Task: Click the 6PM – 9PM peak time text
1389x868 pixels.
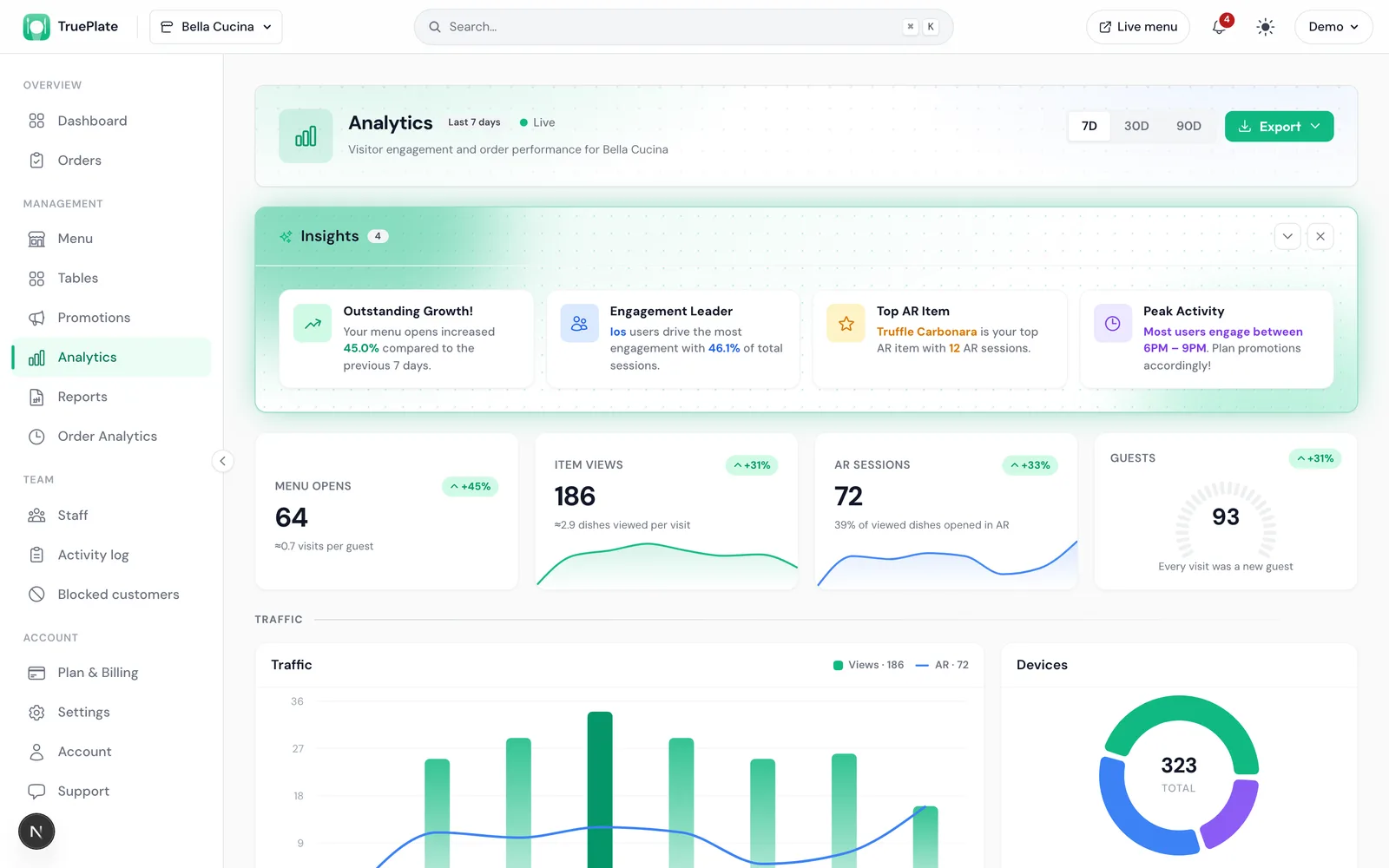Action: 1175,348
